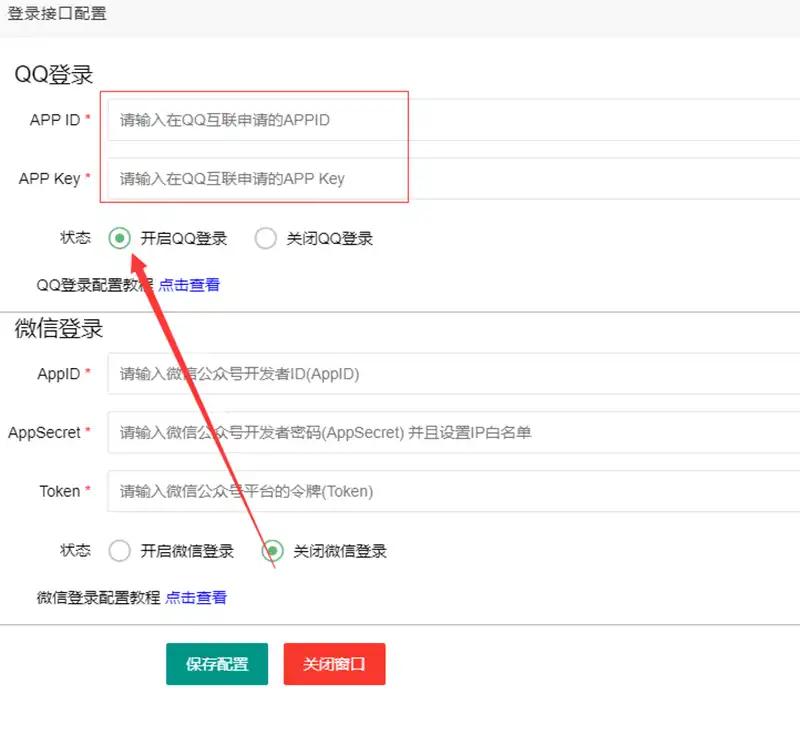800x755 pixels.
Task: Focus the AppSecret input field
Action: coord(450,433)
